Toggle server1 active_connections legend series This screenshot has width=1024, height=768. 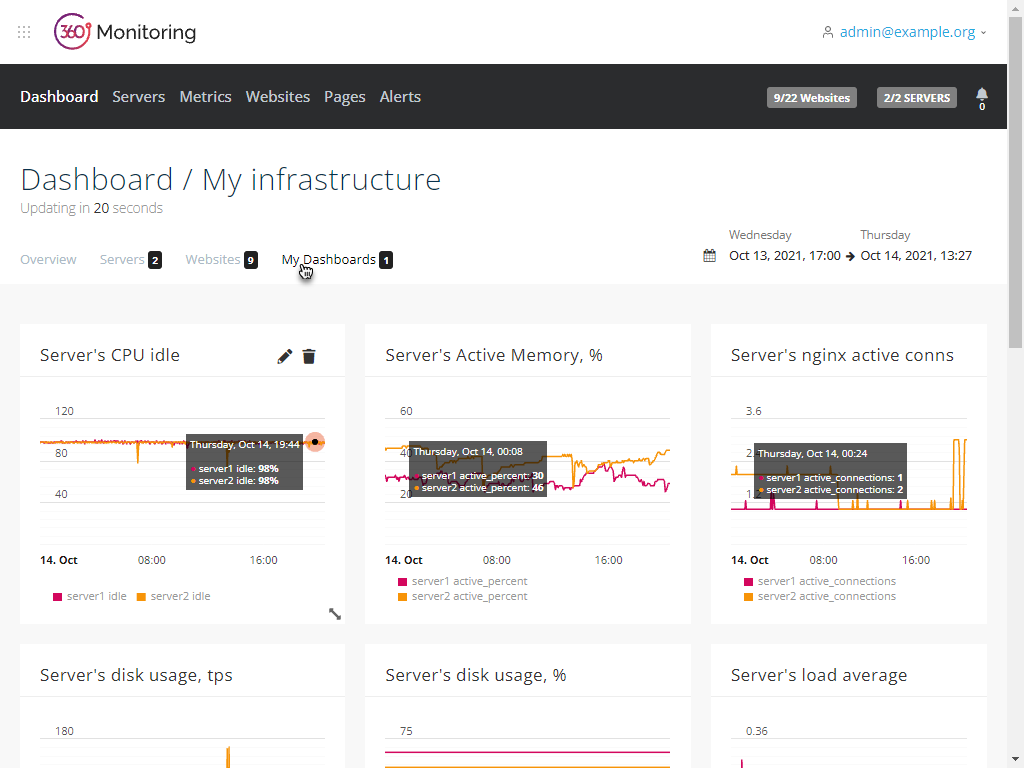coord(818,581)
